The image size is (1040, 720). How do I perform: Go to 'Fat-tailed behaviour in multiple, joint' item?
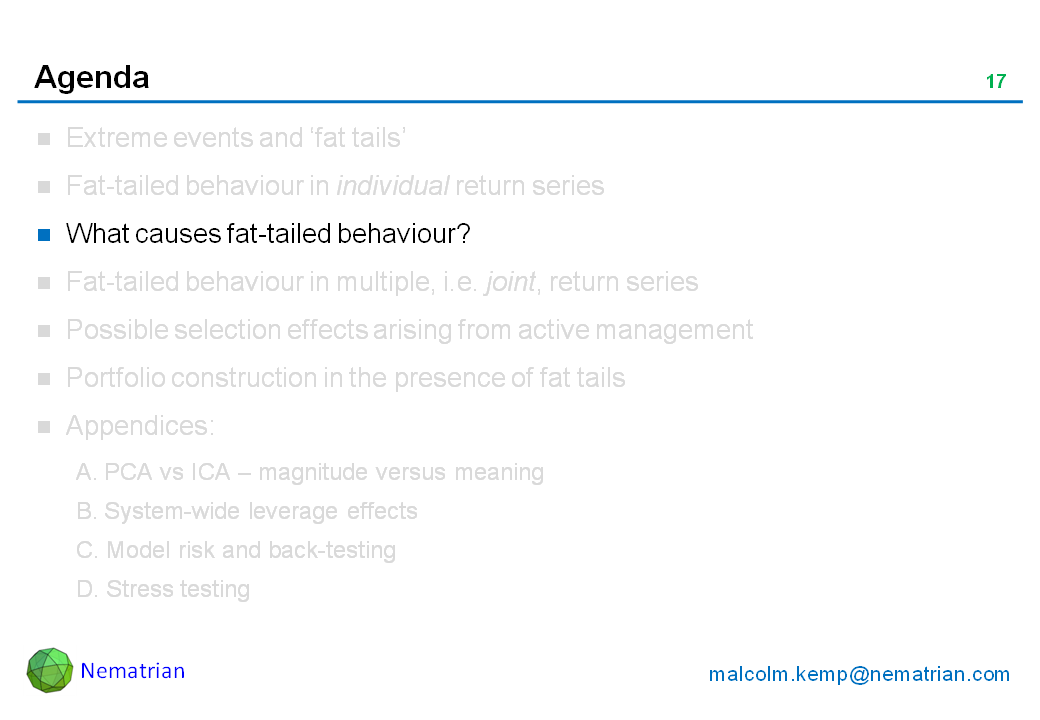point(382,282)
